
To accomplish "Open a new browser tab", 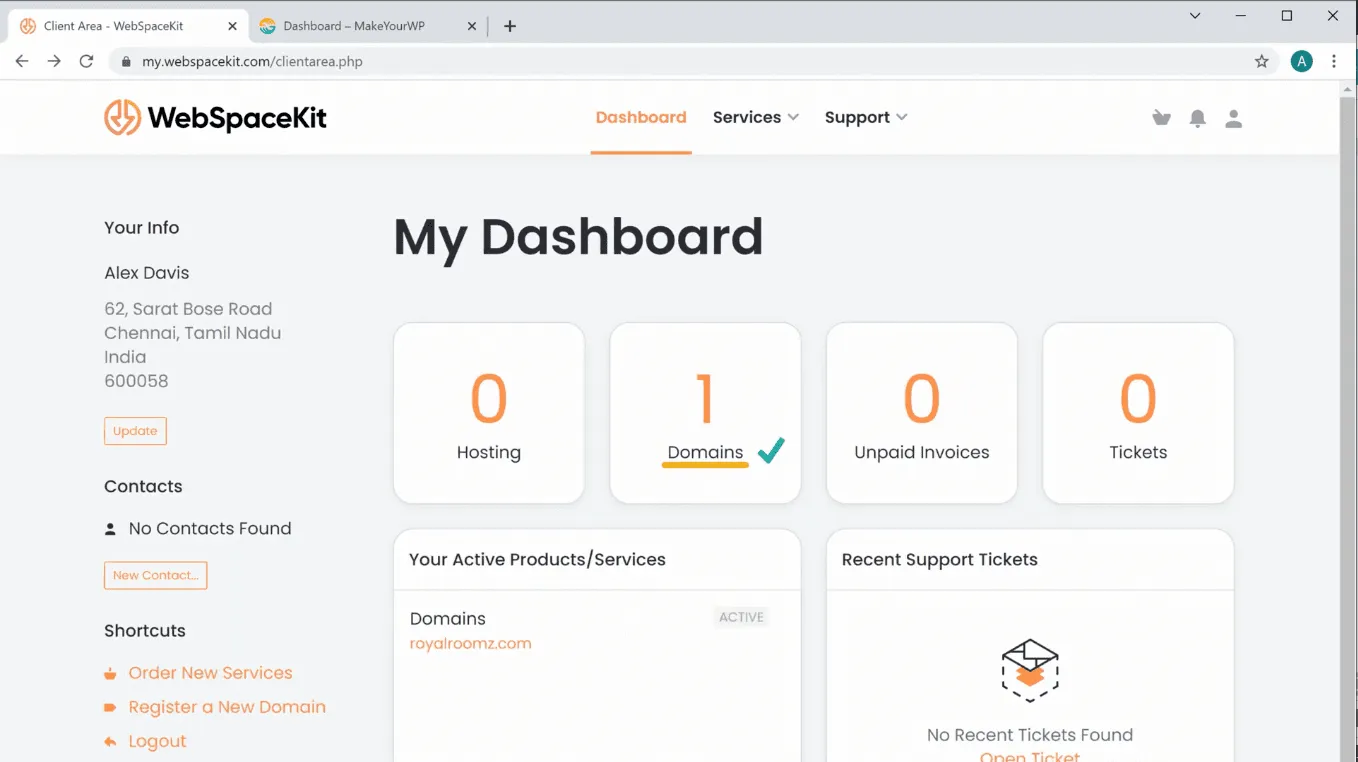I will tap(510, 26).
